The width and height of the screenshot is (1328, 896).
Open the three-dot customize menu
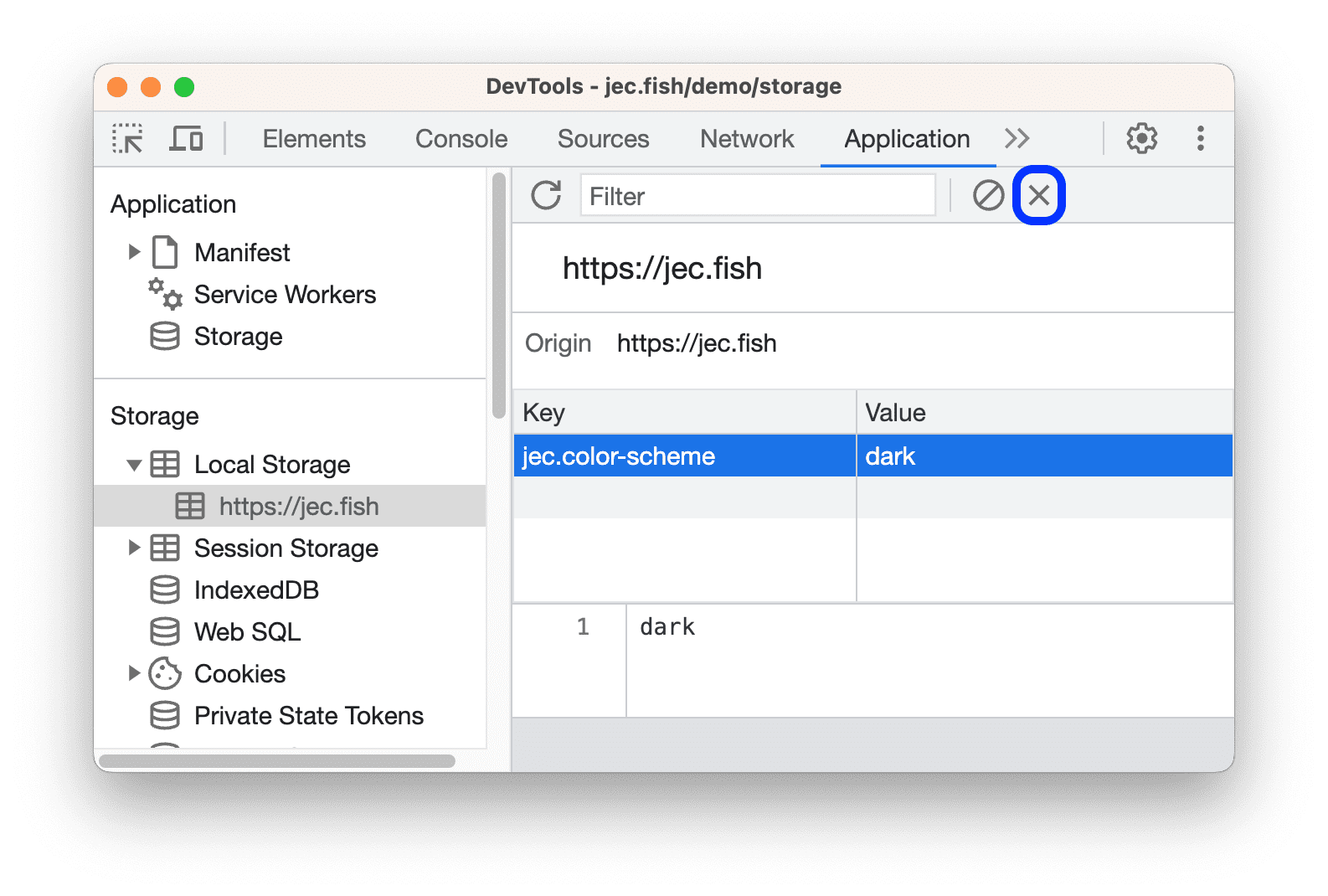(1200, 139)
